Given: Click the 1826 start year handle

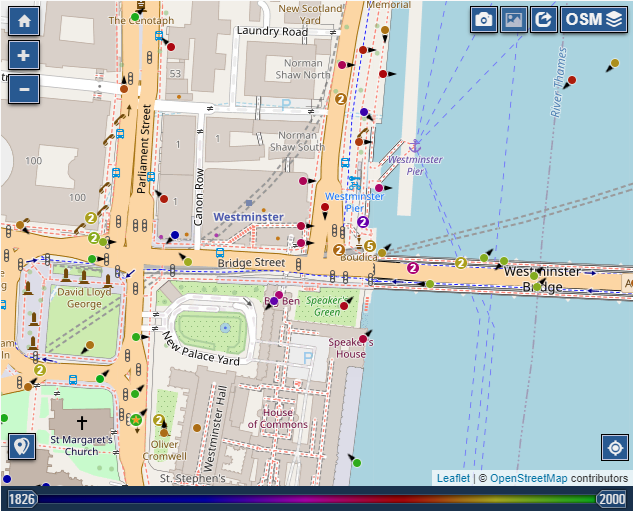Looking at the screenshot, I should click(22, 499).
